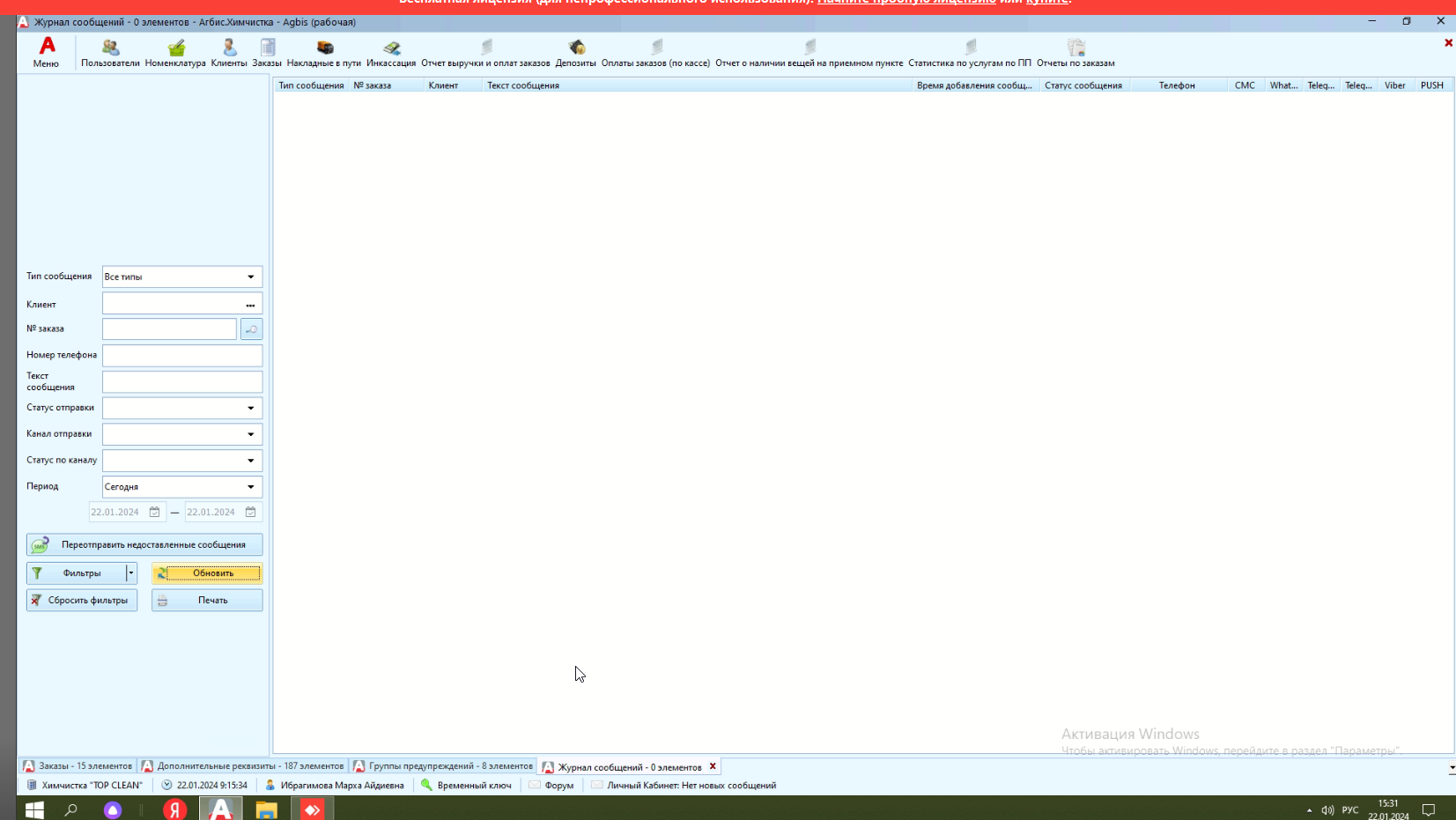The image size is (1456, 820).
Task: Sort by СМС column header
Action: [x=1245, y=85]
